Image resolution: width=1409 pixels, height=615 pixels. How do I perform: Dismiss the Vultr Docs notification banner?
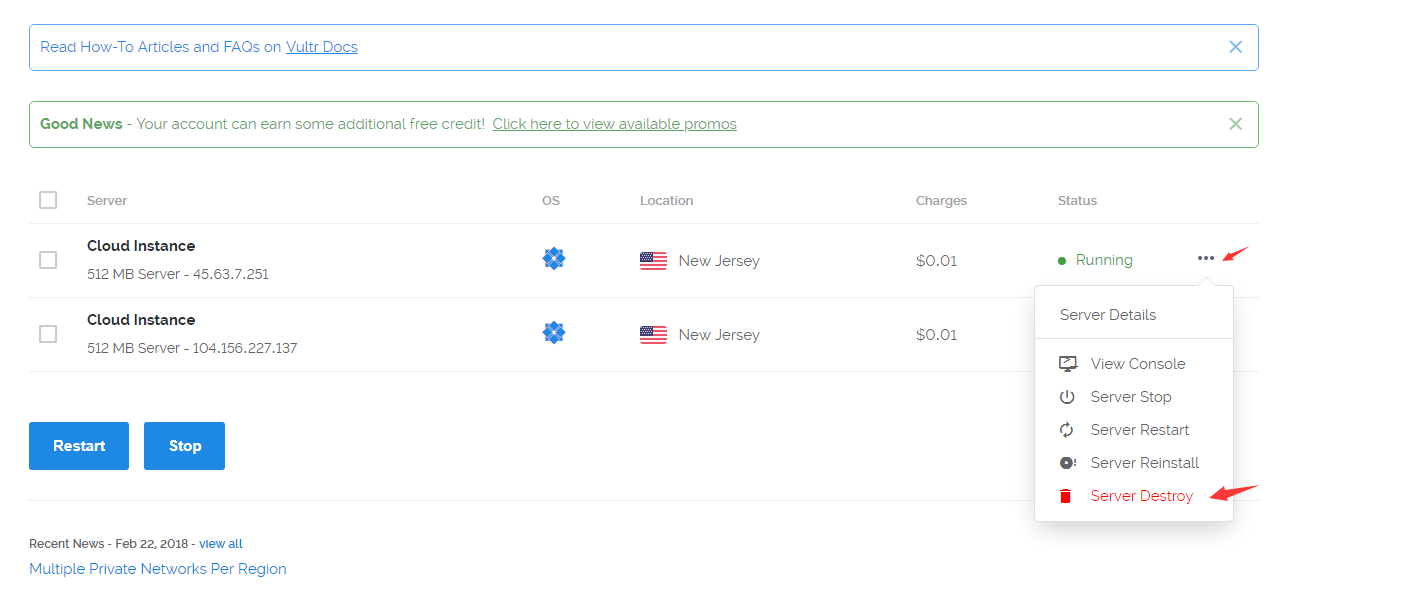(x=1235, y=47)
